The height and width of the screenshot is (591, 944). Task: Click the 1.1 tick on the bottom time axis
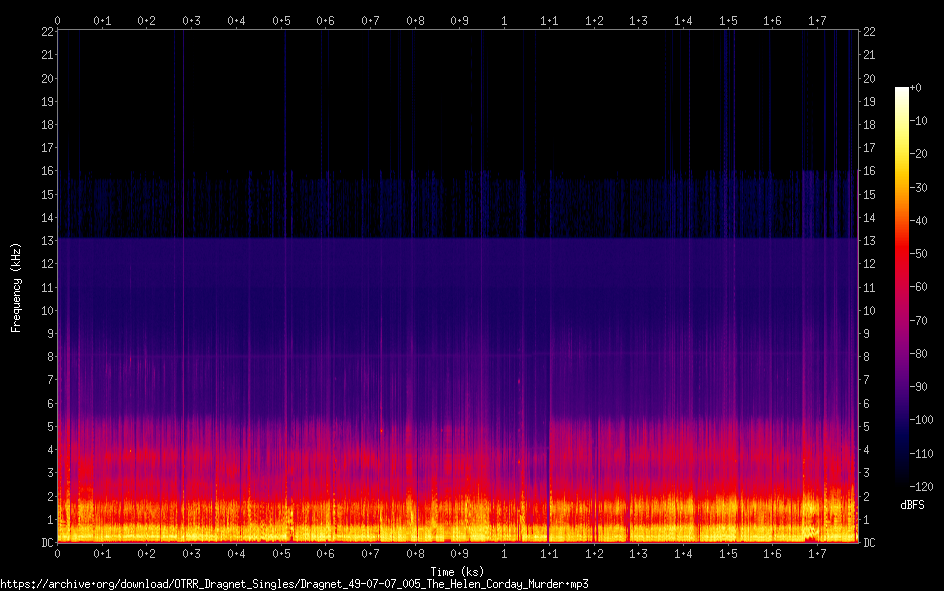pos(549,553)
